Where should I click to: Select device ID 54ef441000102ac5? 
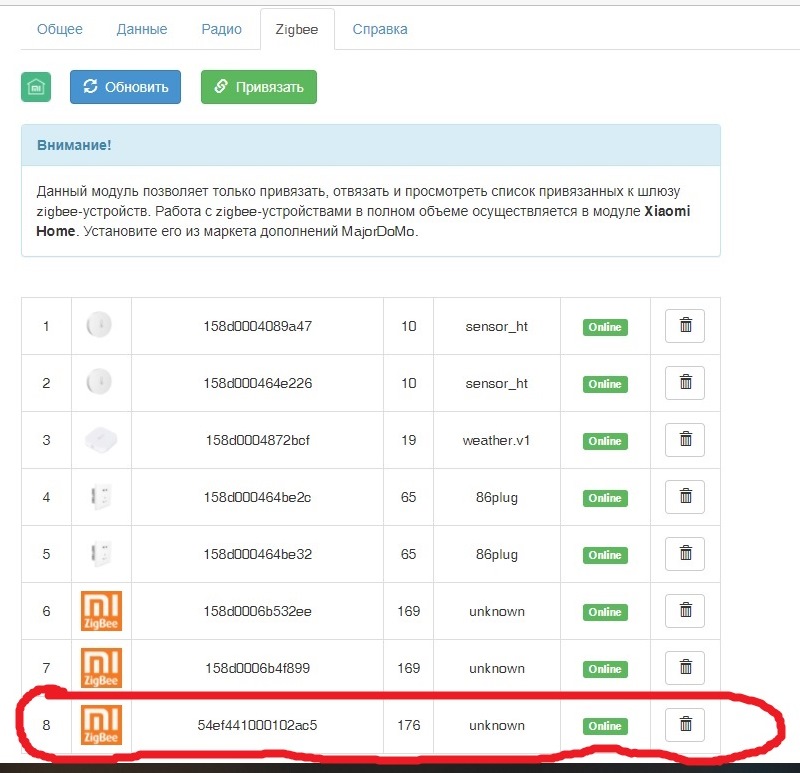(258, 725)
